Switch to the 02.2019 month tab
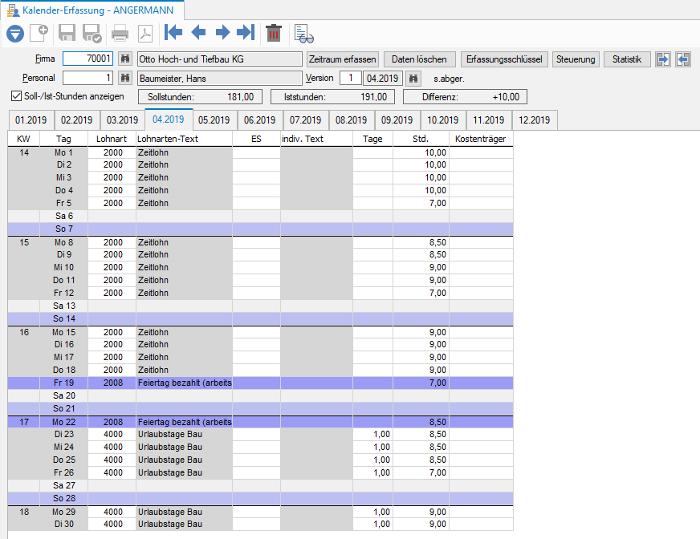 (x=77, y=120)
